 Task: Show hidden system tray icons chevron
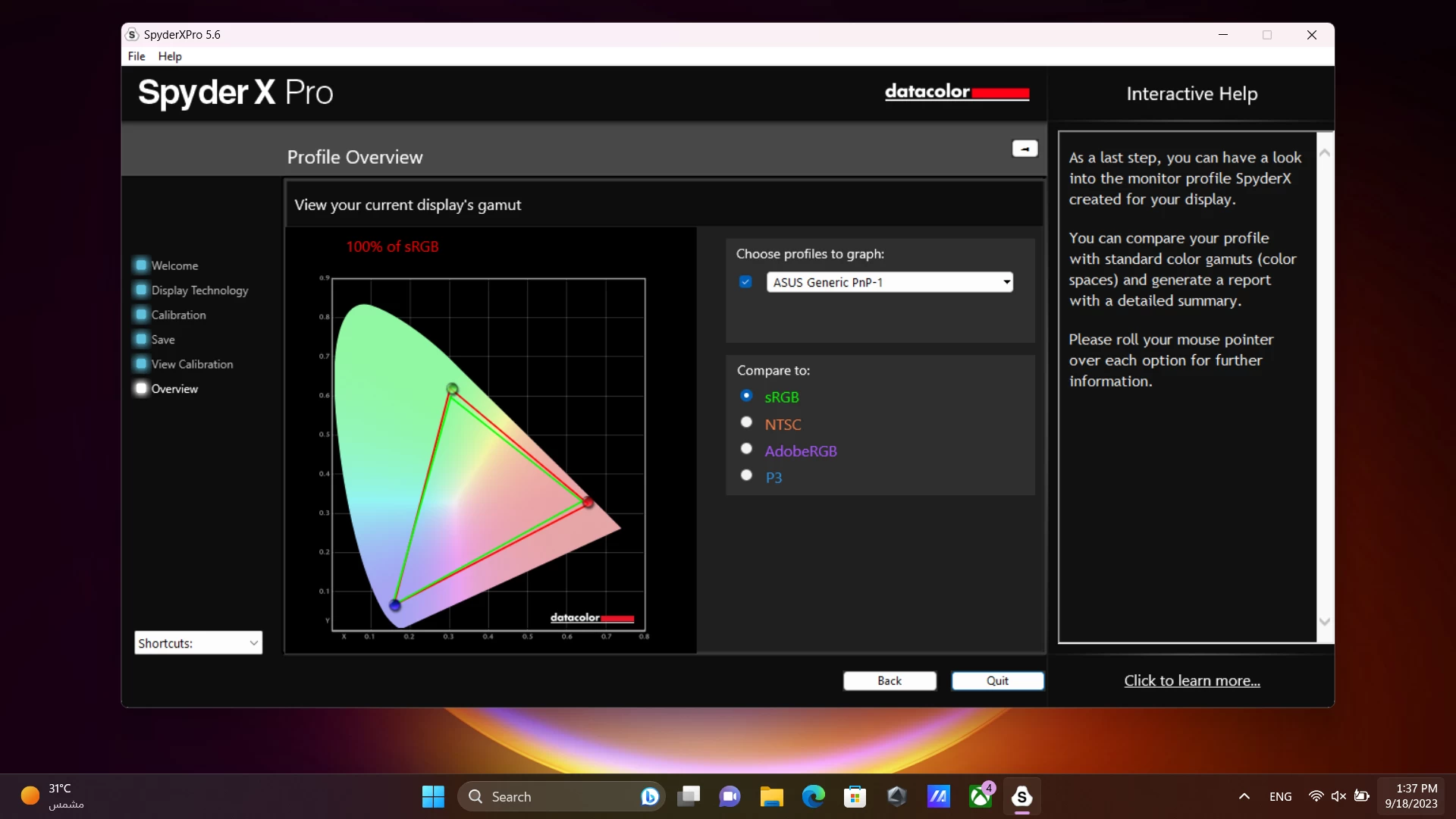click(x=1244, y=796)
